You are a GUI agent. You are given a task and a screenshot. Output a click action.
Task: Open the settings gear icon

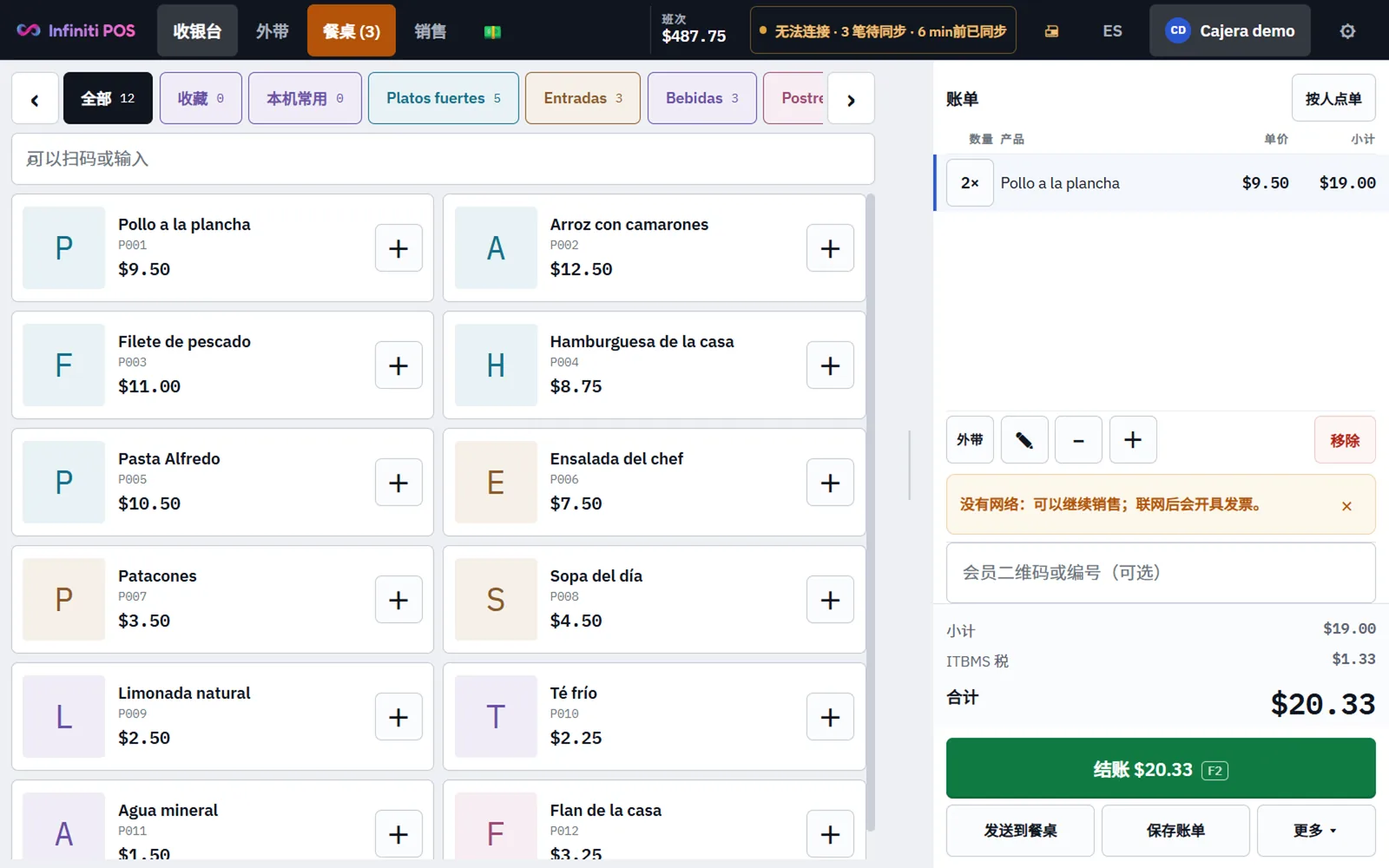coord(1347,31)
